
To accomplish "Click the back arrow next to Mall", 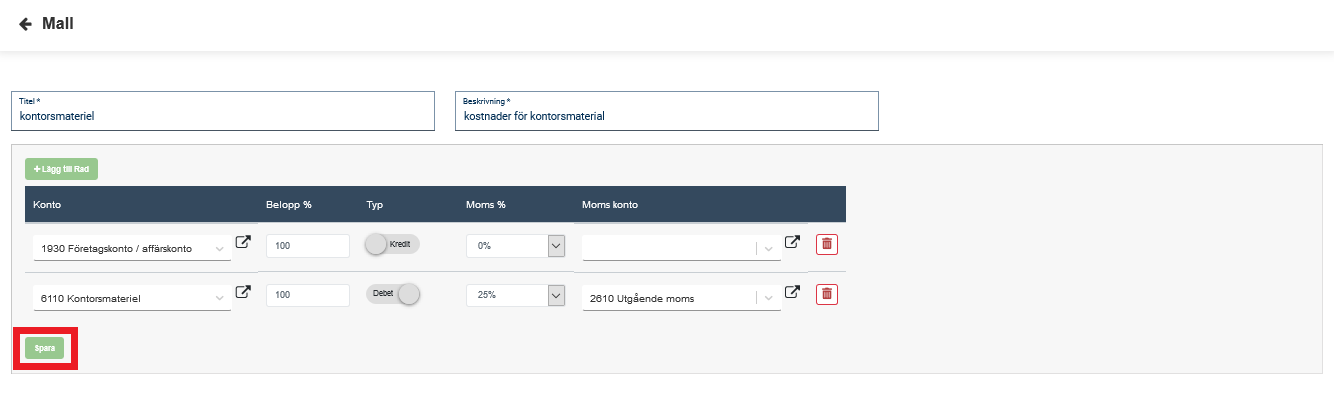I will [x=25, y=24].
